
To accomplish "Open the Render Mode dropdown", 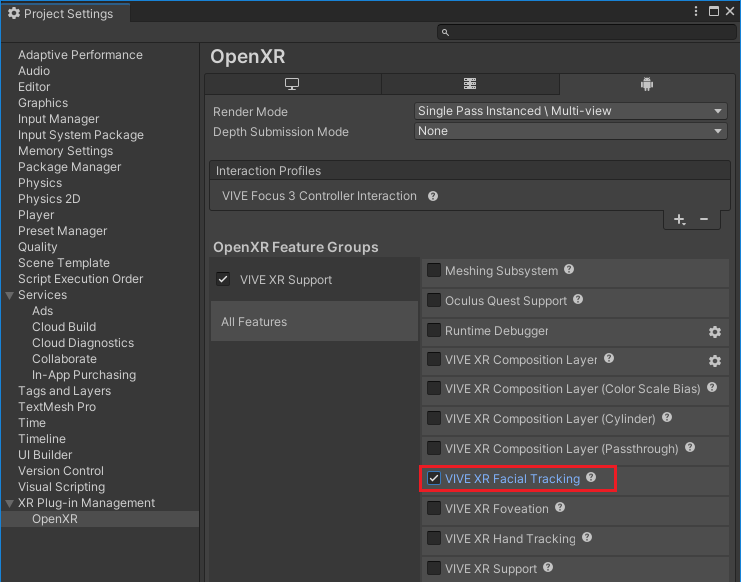I will point(570,111).
